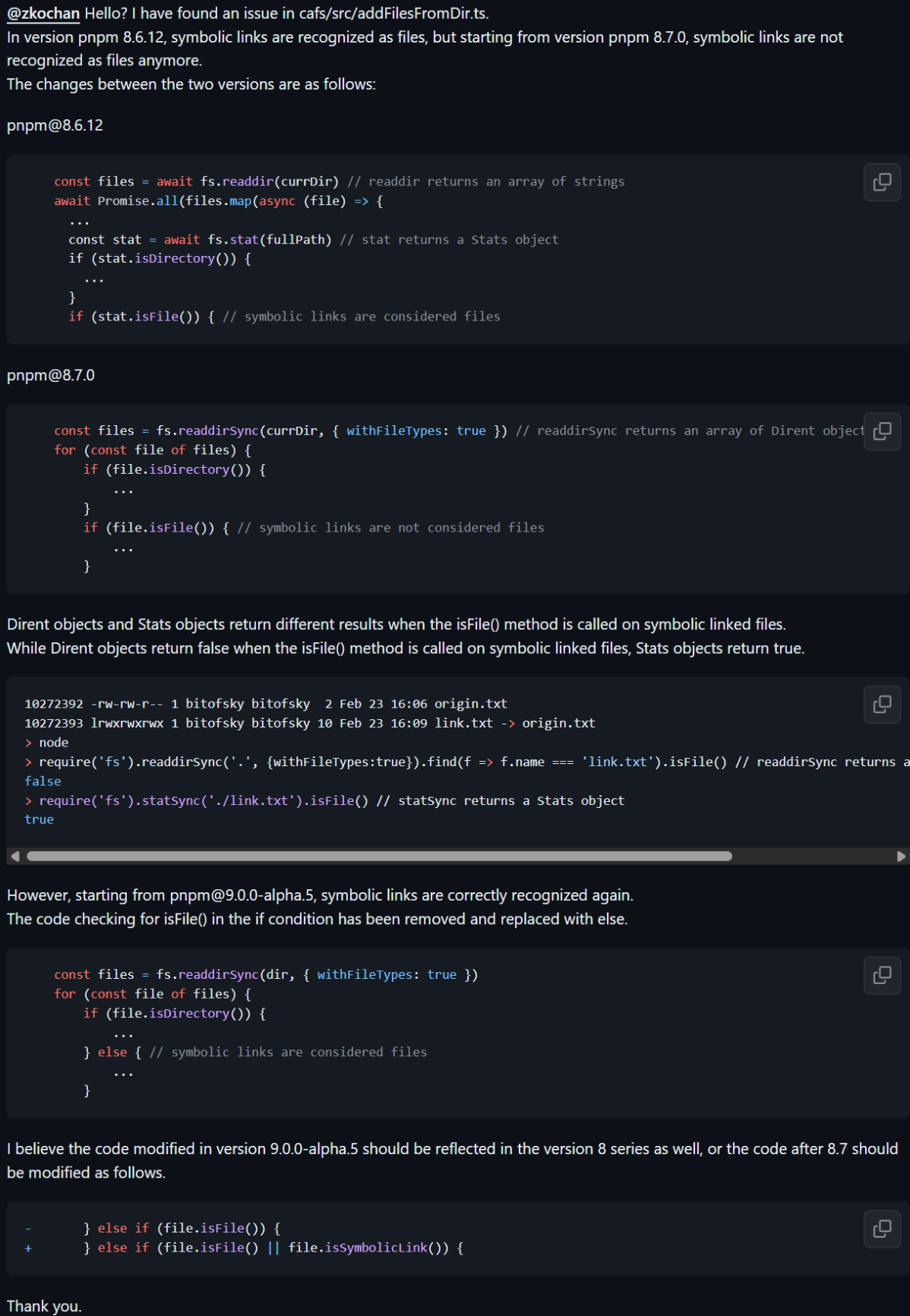Image resolution: width=910 pixels, height=1316 pixels.
Task: Click the line ending 'origin.txt' for link.txt listing
Action: tap(310, 724)
